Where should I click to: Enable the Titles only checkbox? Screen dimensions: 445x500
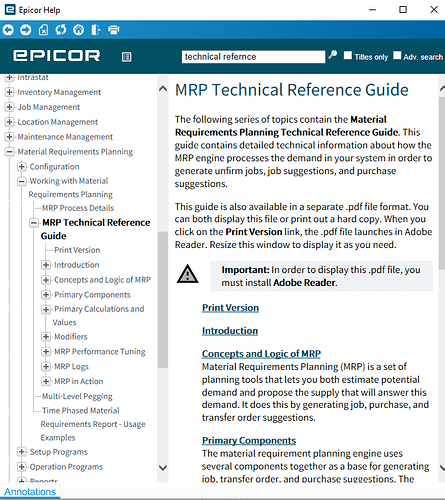348,55
